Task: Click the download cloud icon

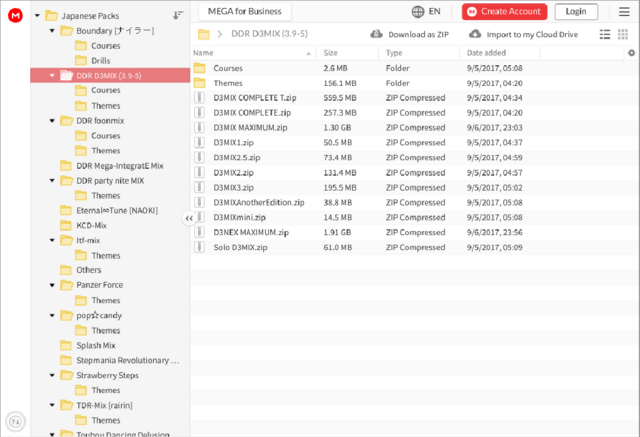Action: [x=376, y=34]
